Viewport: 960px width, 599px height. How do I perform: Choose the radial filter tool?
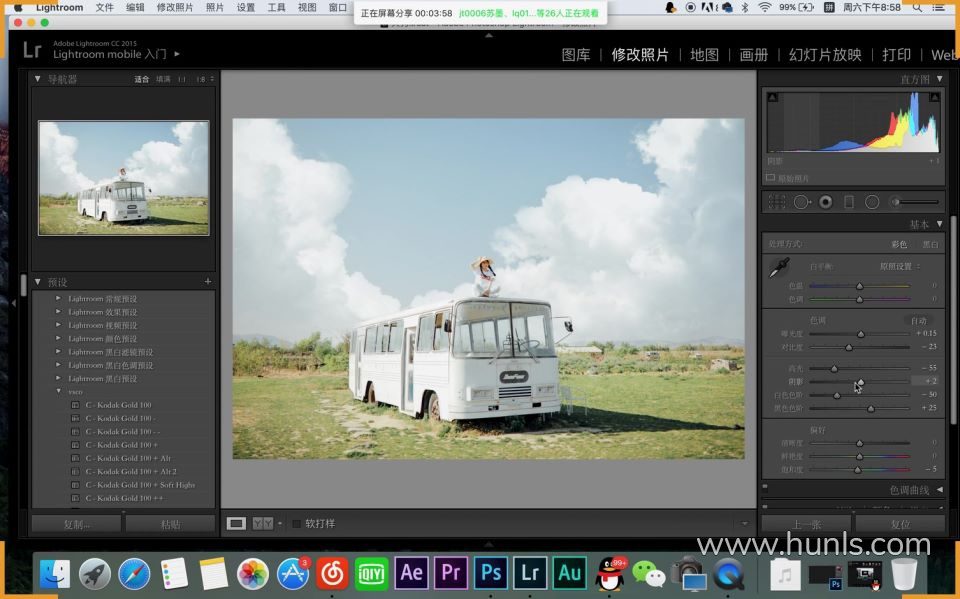click(x=872, y=202)
